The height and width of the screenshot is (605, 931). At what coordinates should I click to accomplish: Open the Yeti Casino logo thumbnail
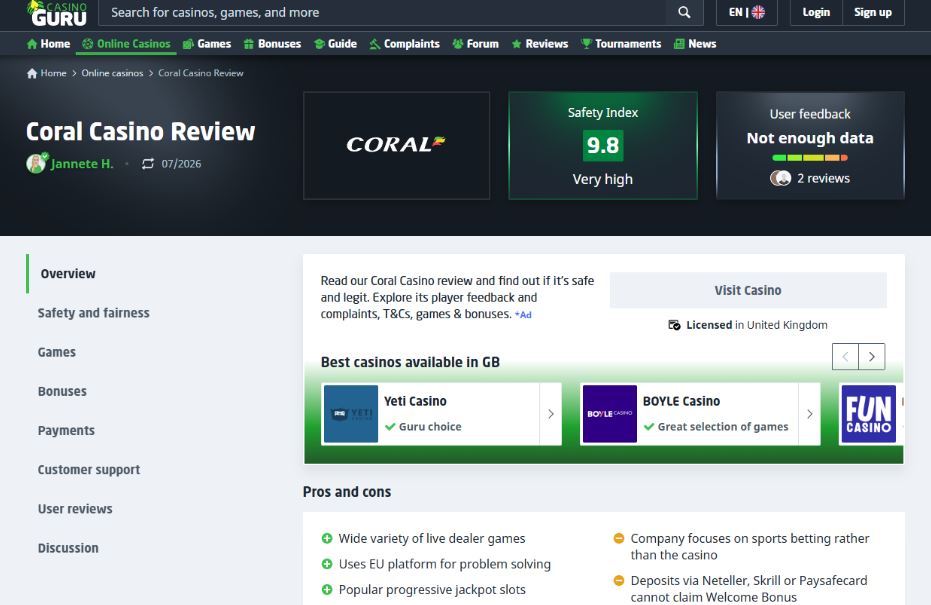click(x=351, y=414)
